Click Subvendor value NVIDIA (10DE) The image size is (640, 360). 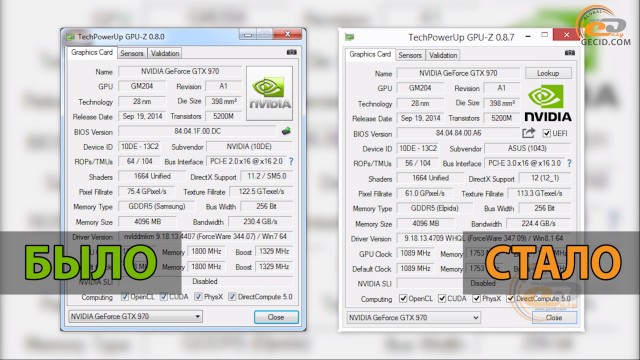(x=249, y=147)
